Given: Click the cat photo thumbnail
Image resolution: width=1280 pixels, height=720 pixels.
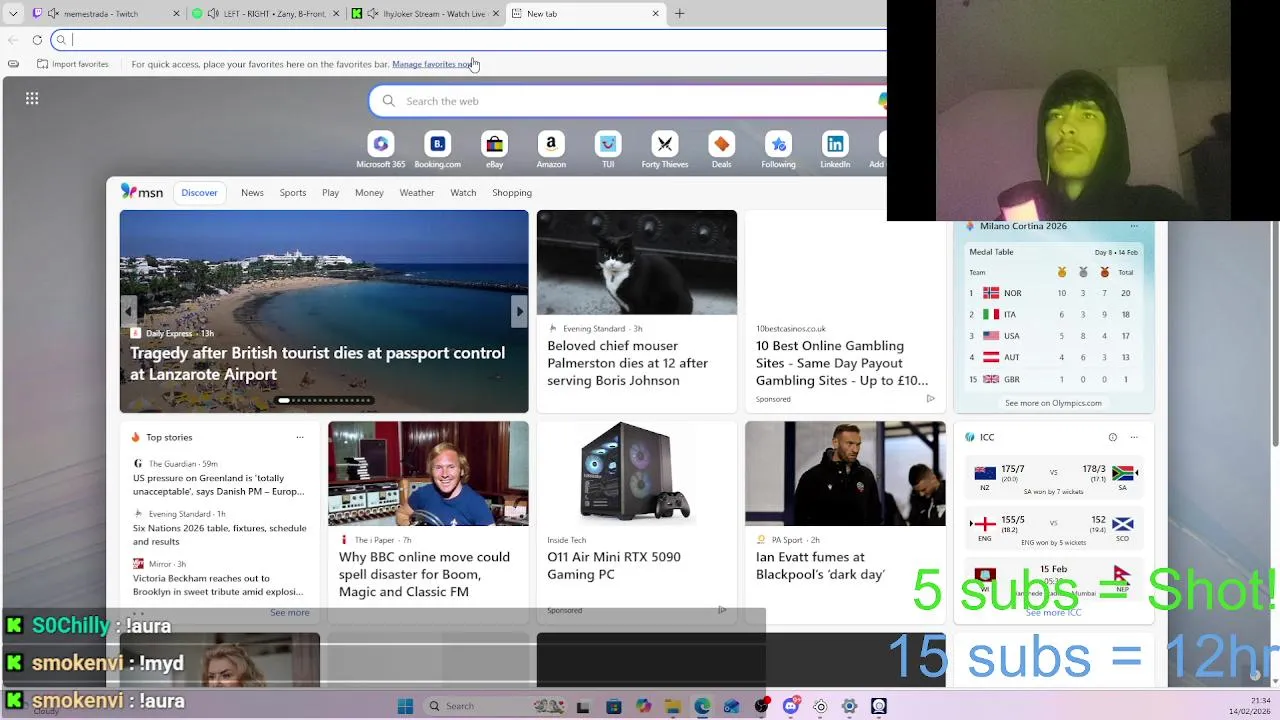Looking at the screenshot, I should [637, 262].
